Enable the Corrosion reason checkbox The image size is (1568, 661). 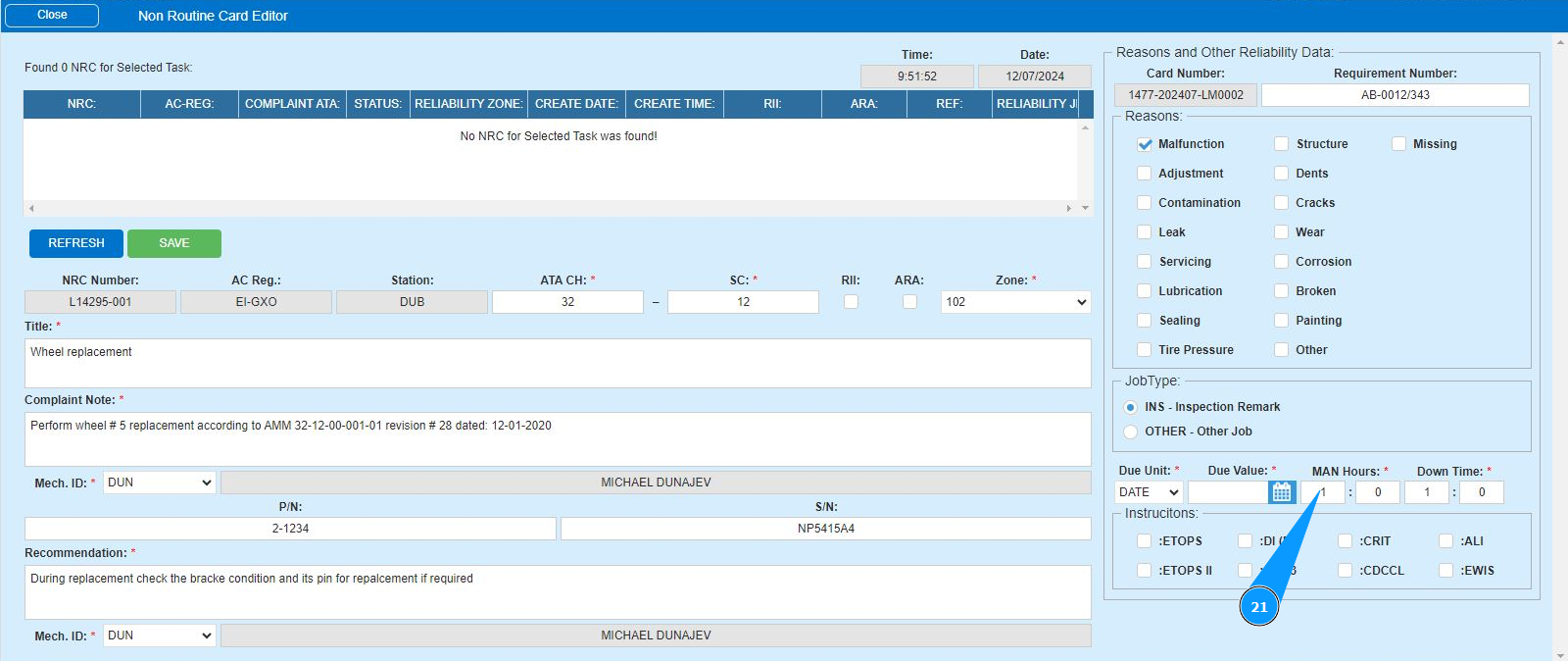(1281, 262)
